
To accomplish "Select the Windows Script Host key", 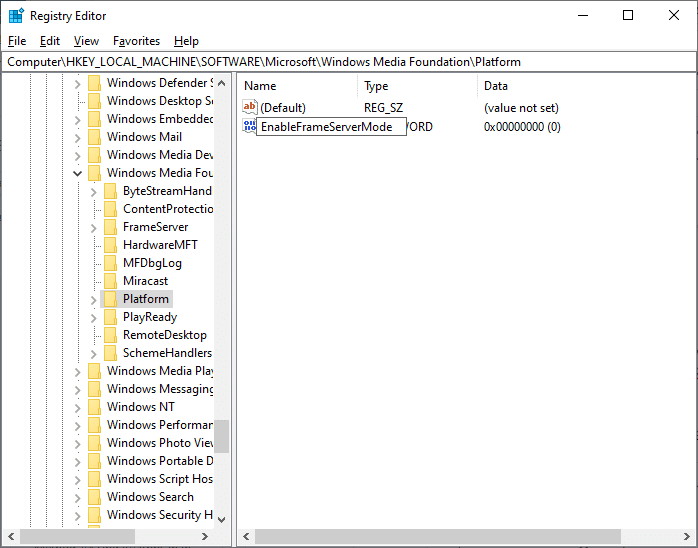I will tap(159, 479).
